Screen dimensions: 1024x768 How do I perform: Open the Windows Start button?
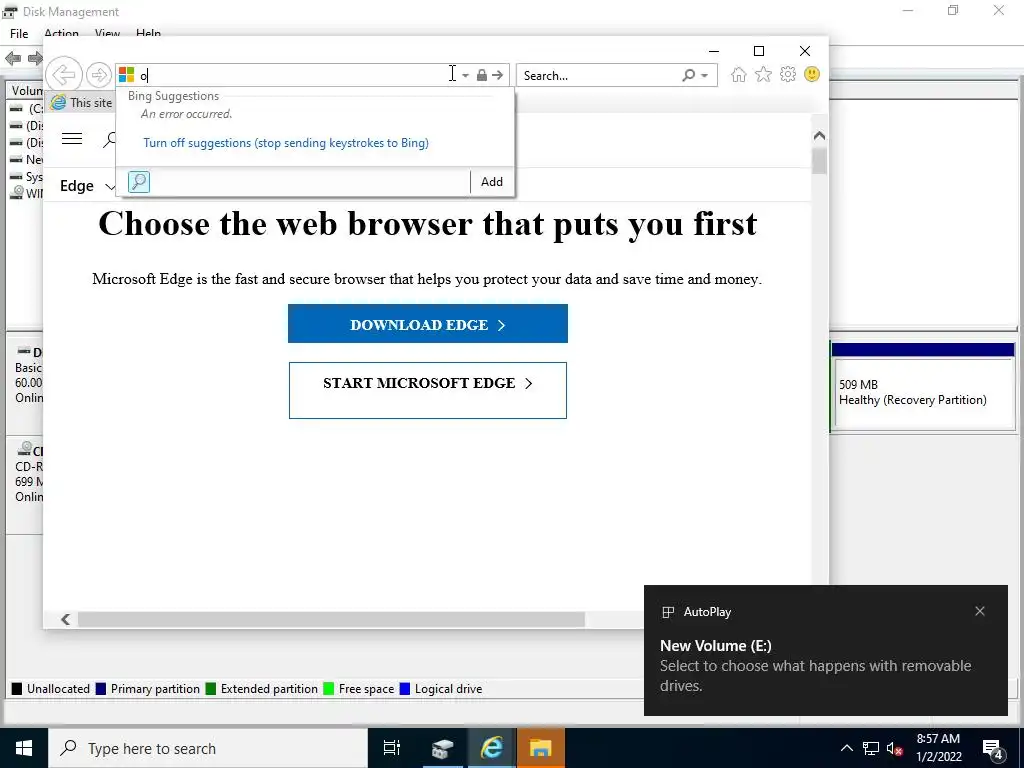[24, 748]
